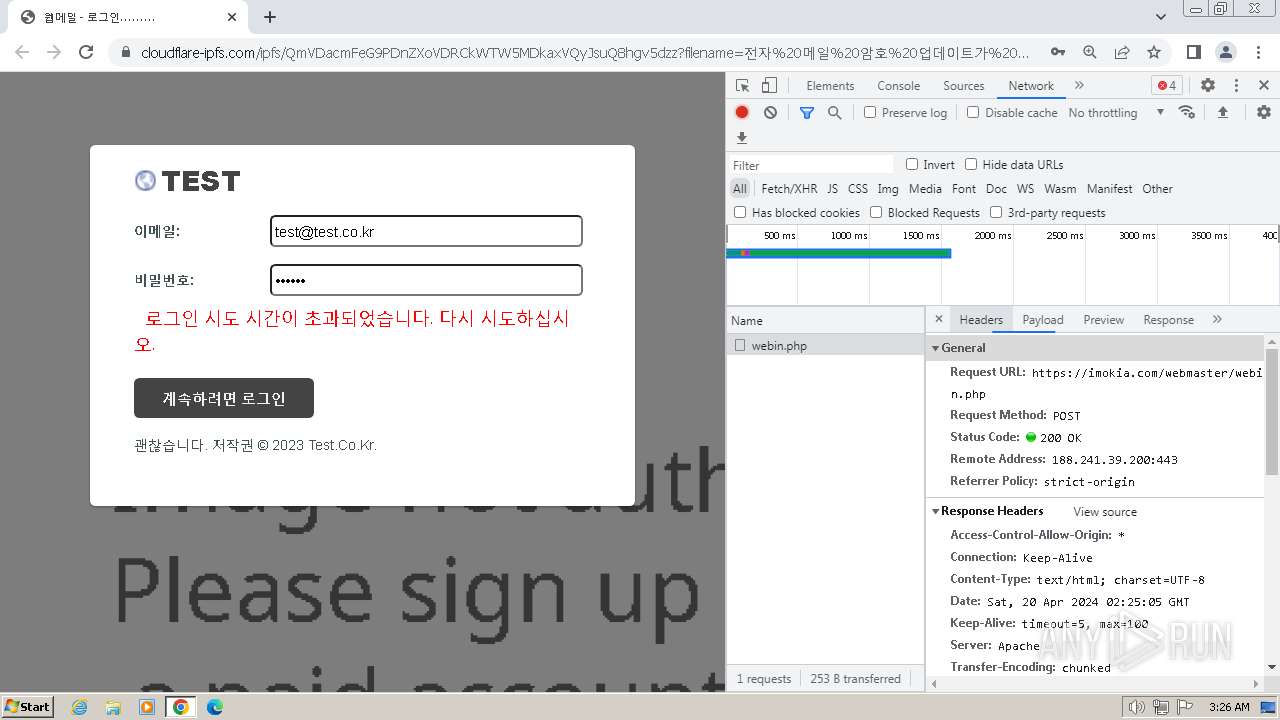Viewport: 1280px width, 720px height.
Task: Select the inspect element picker icon
Action: point(742,86)
